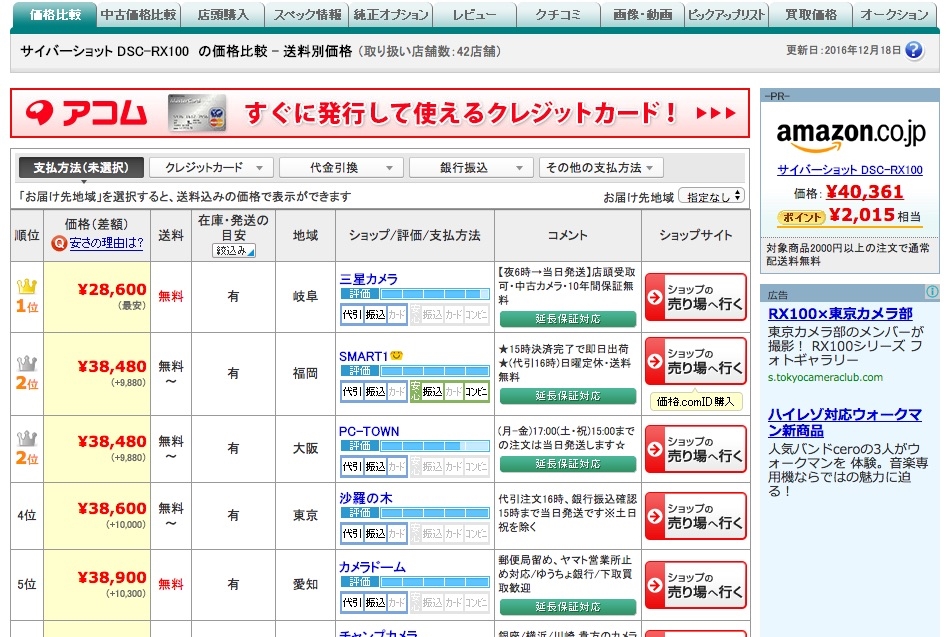Viewport: 947px width, 637px height.
Task: Go to shop site for 沙羅の木
Action: click(x=696, y=516)
